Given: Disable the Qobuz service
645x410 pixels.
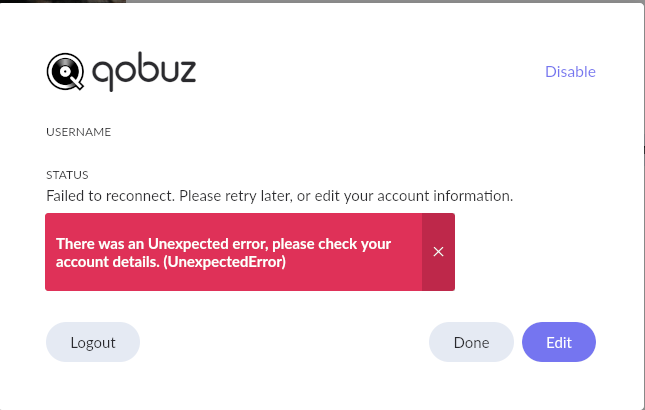Looking at the screenshot, I should tap(570, 72).
